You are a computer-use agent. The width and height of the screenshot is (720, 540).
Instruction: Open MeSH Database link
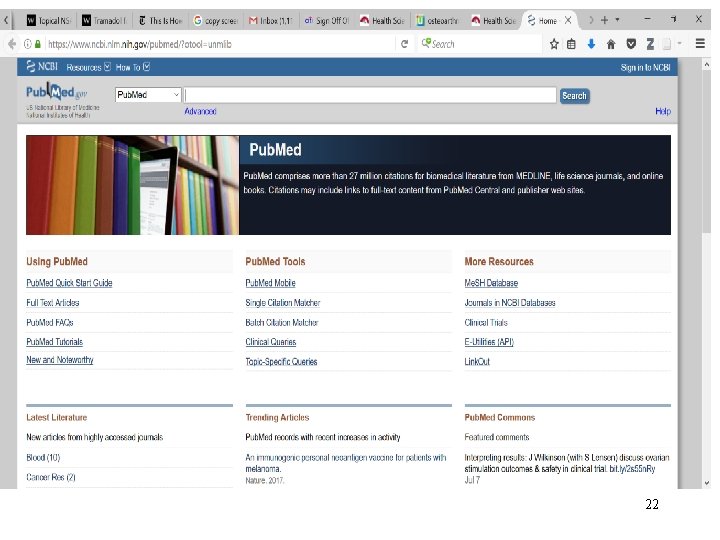tap(491, 283)
